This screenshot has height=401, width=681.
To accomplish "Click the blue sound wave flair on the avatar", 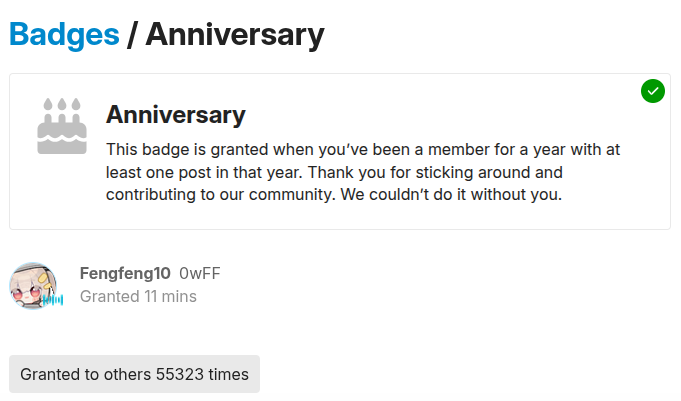I will 53,299.
